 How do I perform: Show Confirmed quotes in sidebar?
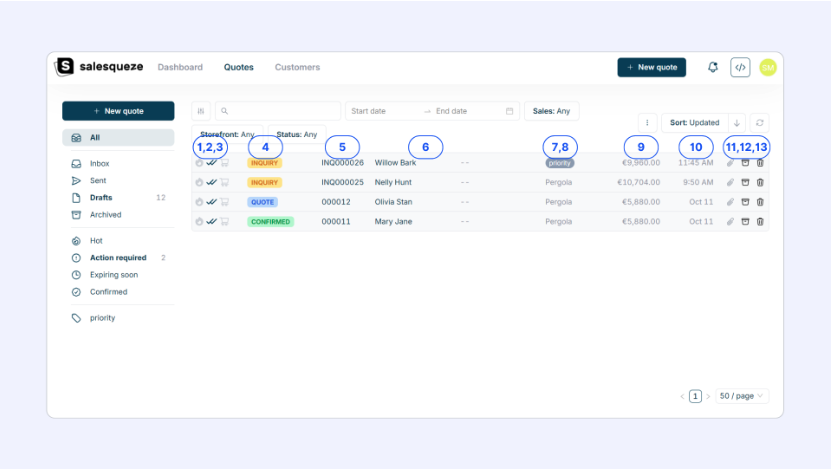pos(118,292)
